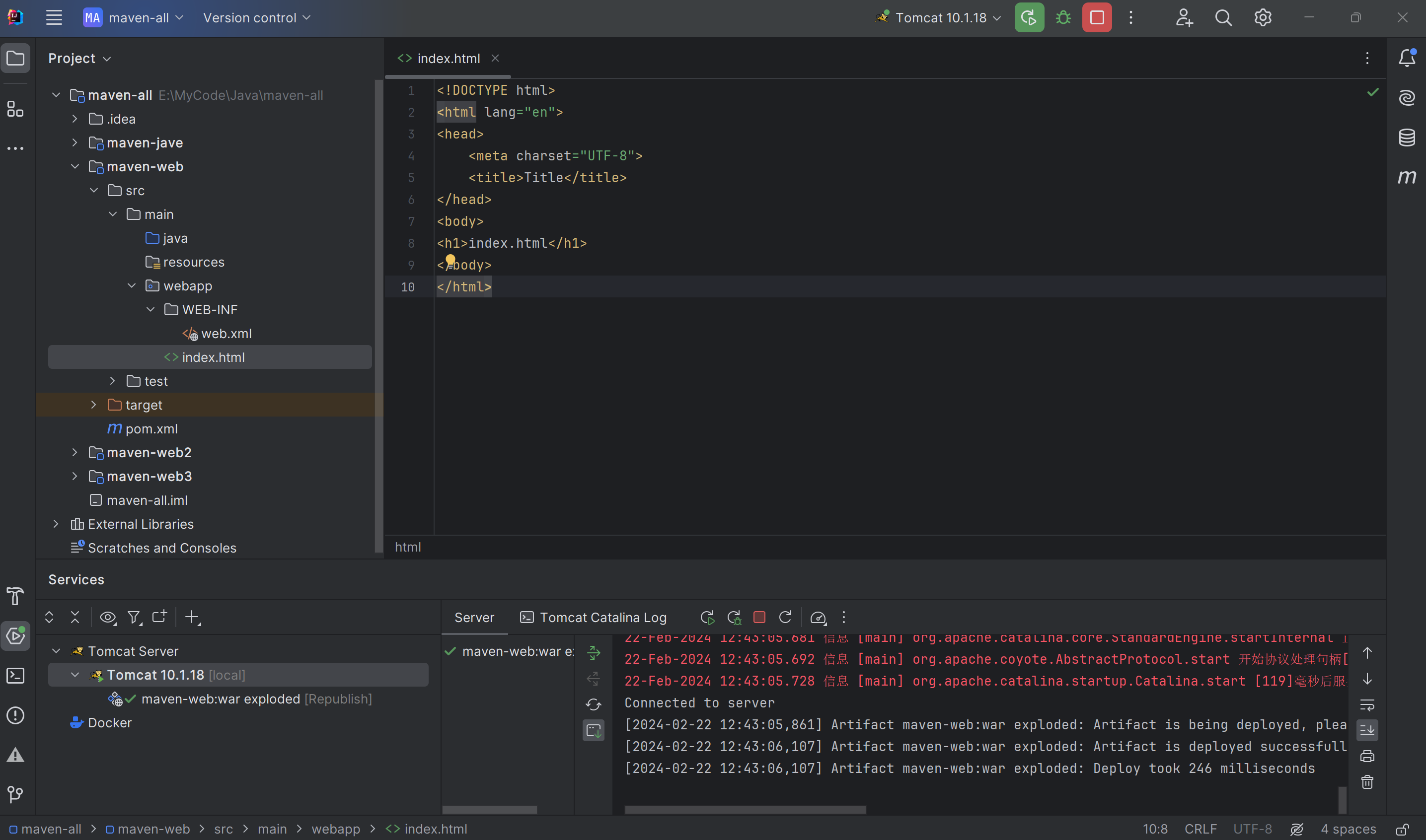Stop Tomcat with the red stop button
1426x840 pixels.
[1097, 17]
